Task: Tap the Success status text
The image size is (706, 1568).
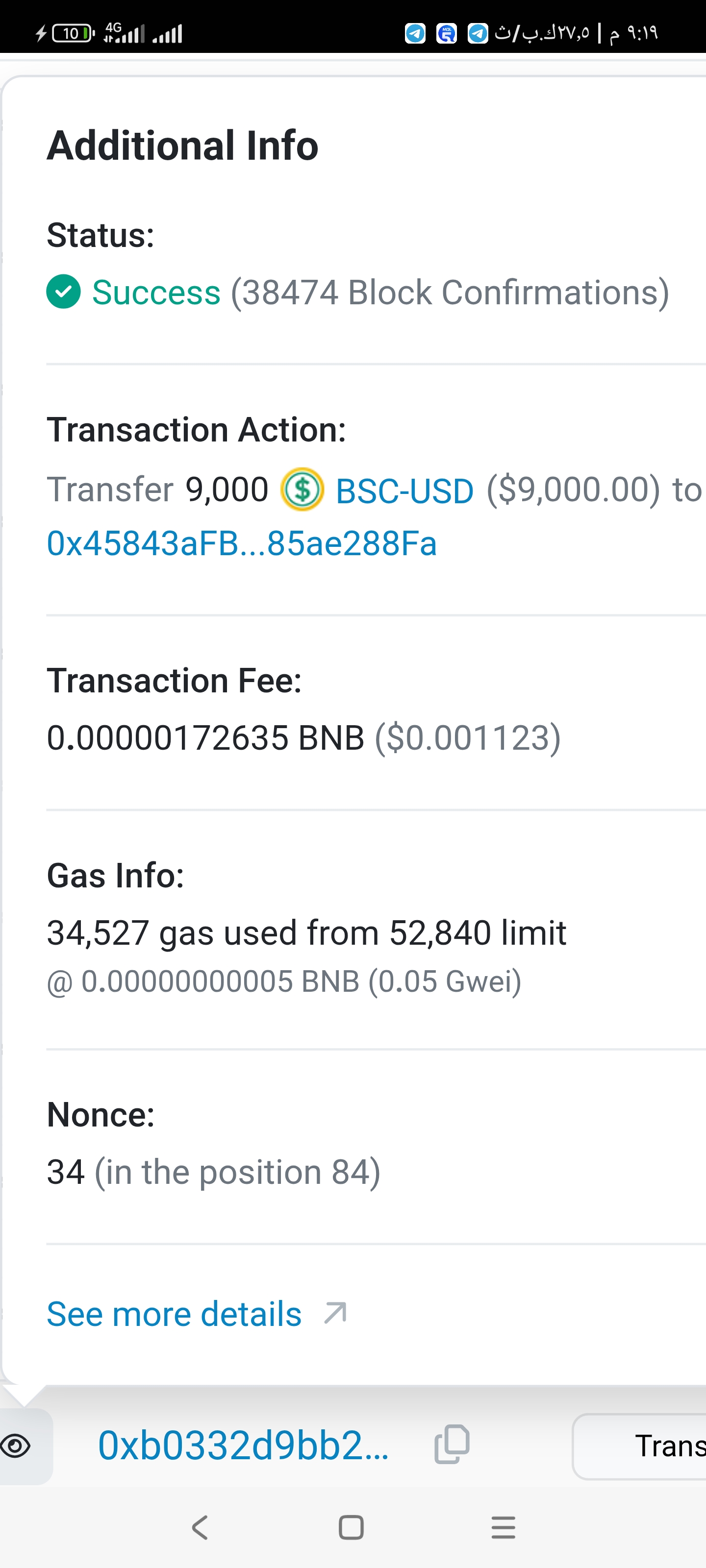Action: click(156, 293)
